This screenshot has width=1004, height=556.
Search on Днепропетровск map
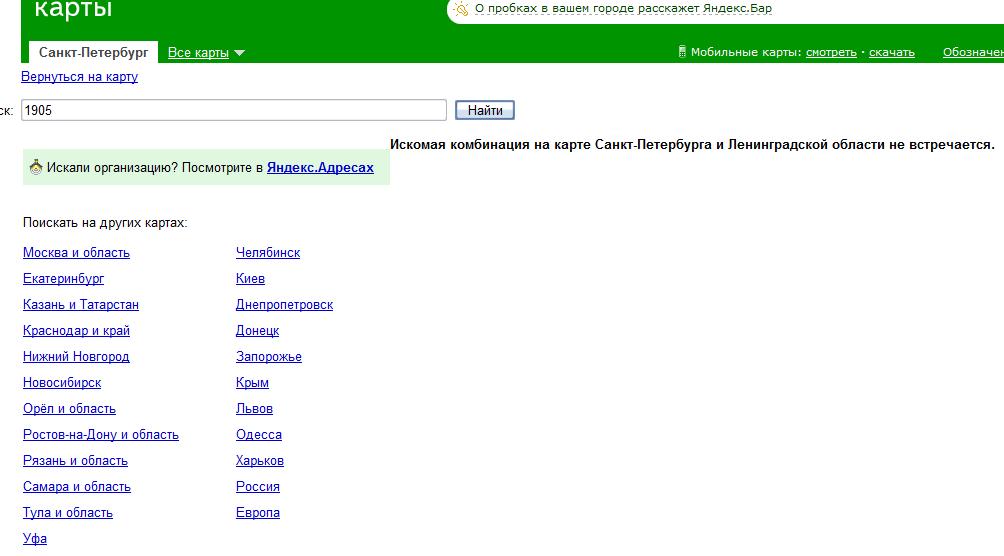tap(284, 305)
